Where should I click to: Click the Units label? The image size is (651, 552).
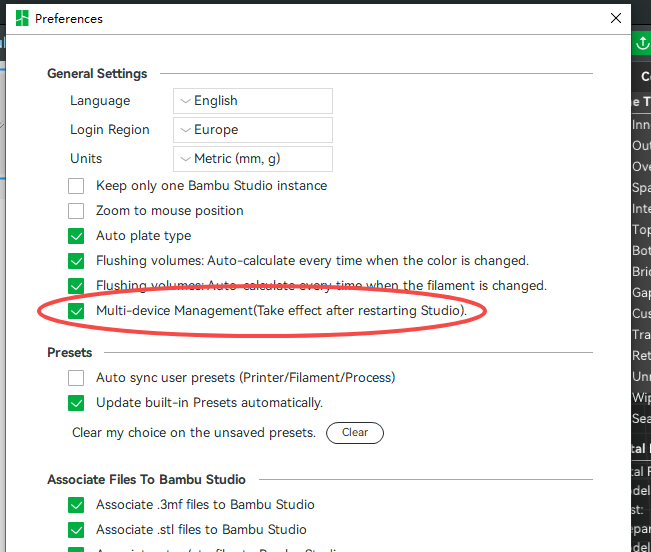point(86,159)
